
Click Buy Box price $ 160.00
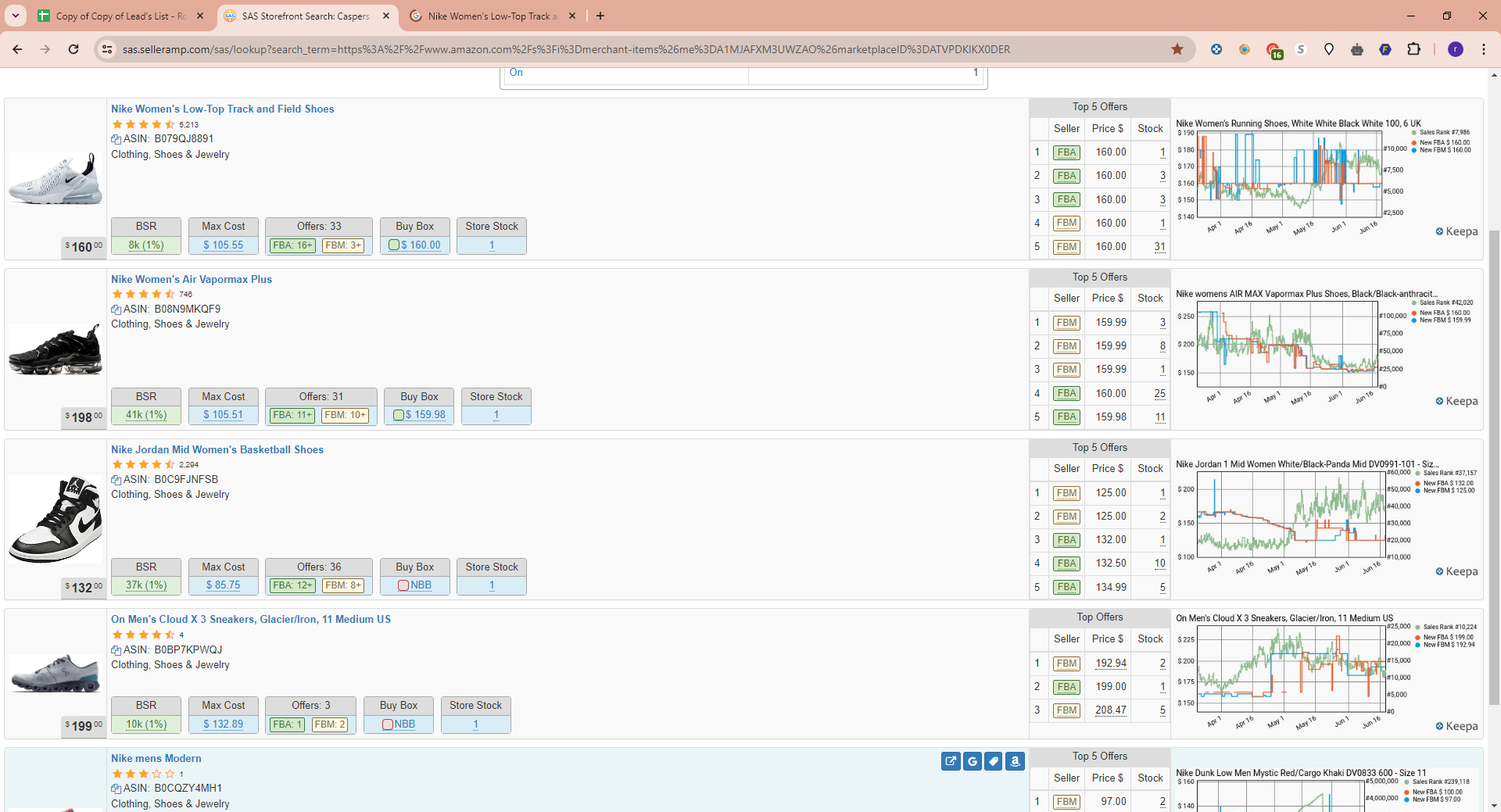[421, 245]
